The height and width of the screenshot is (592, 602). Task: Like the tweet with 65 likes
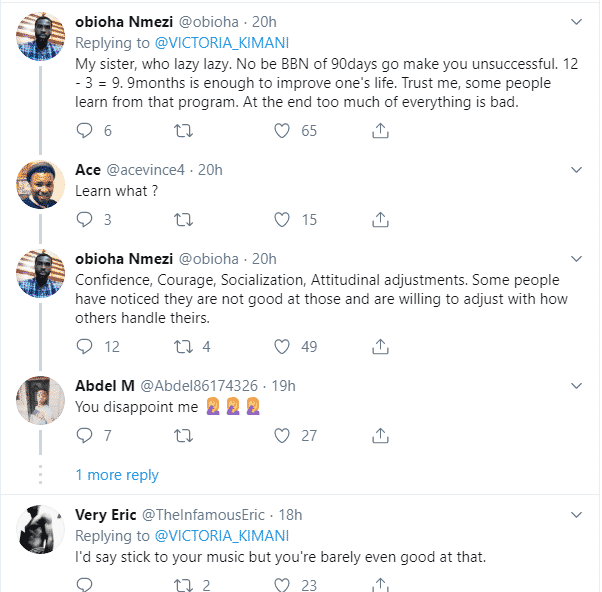pos(283,130)
